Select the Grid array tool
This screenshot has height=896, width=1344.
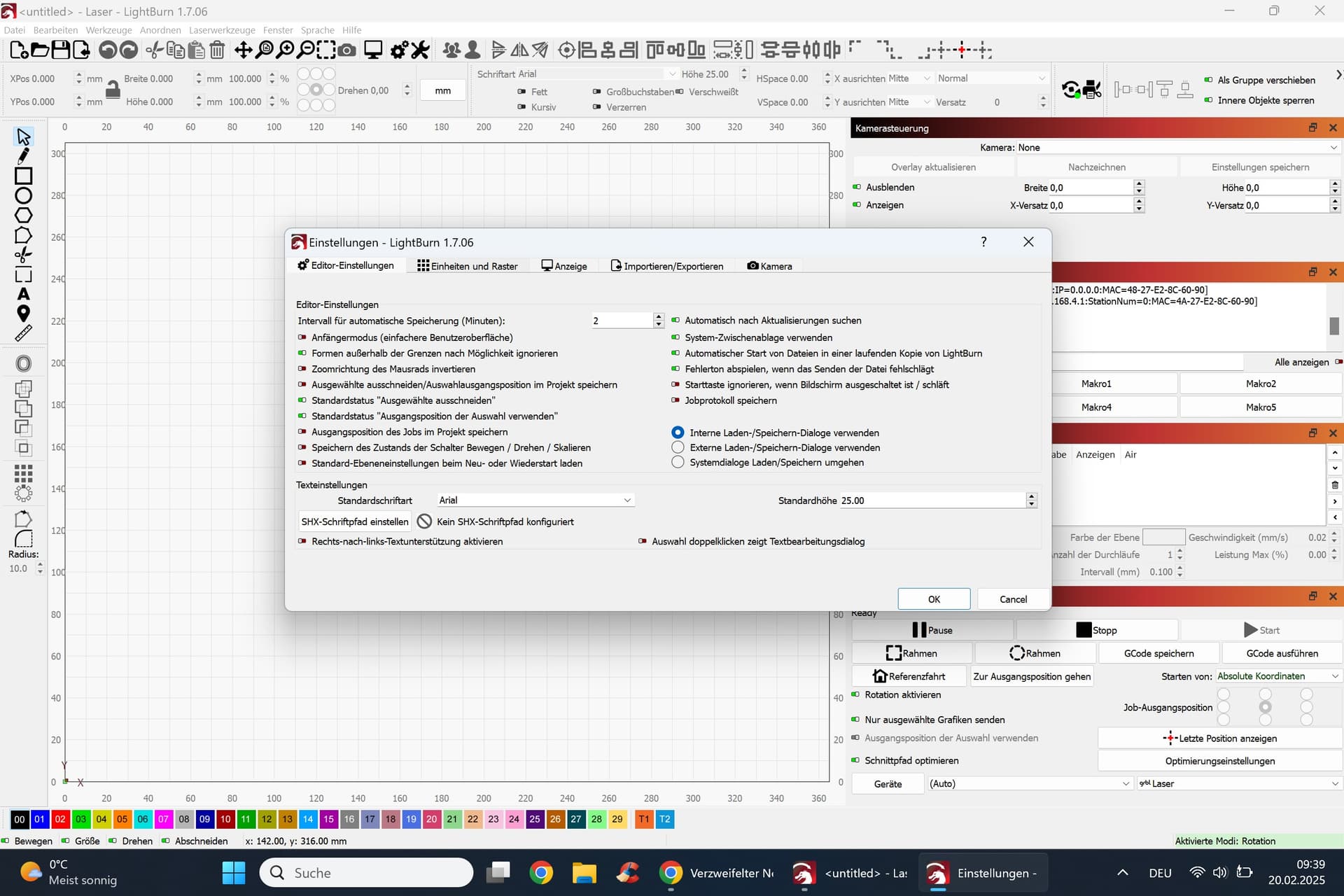pos(23,474)
